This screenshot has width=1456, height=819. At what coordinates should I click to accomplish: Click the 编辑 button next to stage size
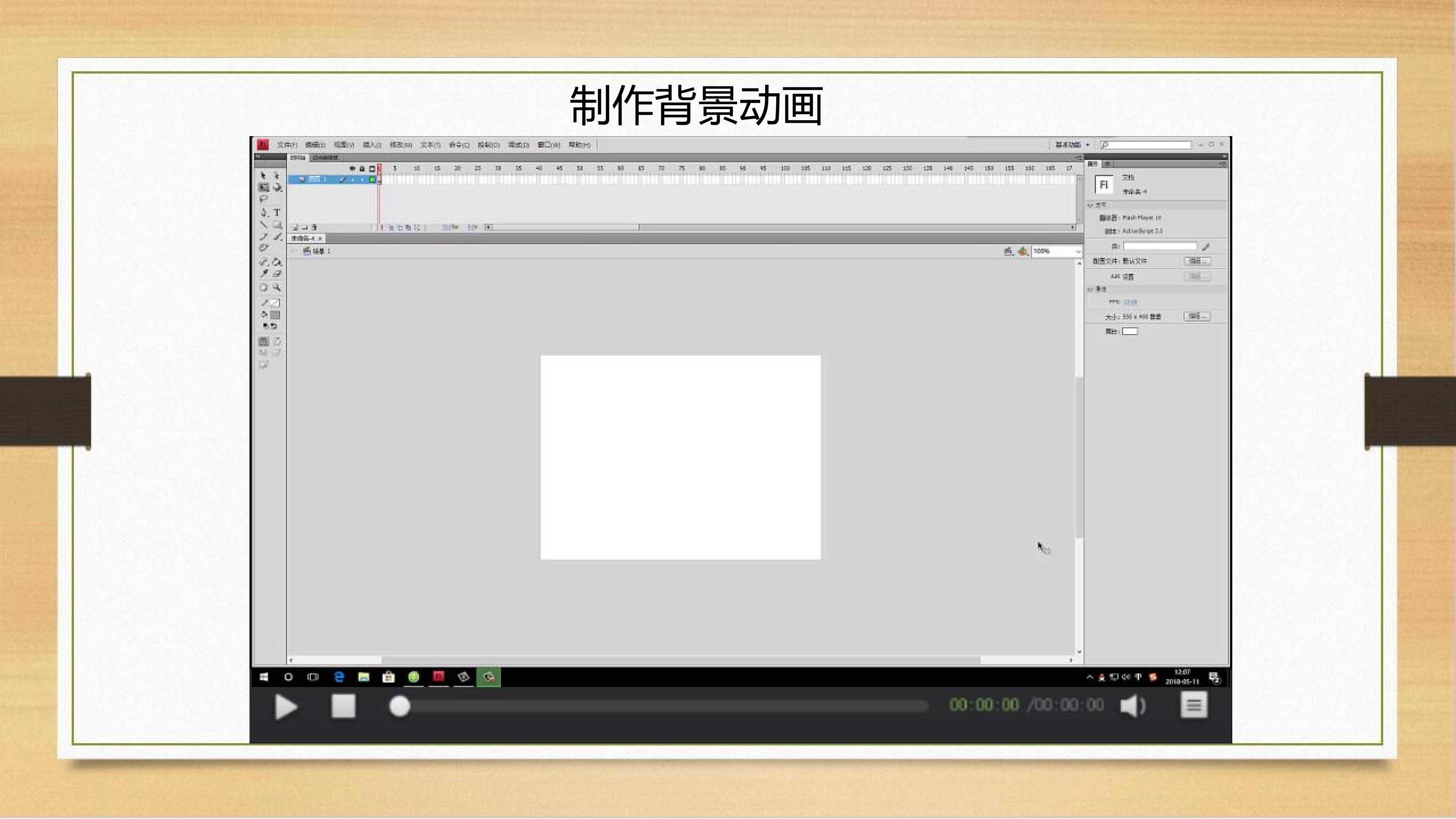click(1197, 317)
